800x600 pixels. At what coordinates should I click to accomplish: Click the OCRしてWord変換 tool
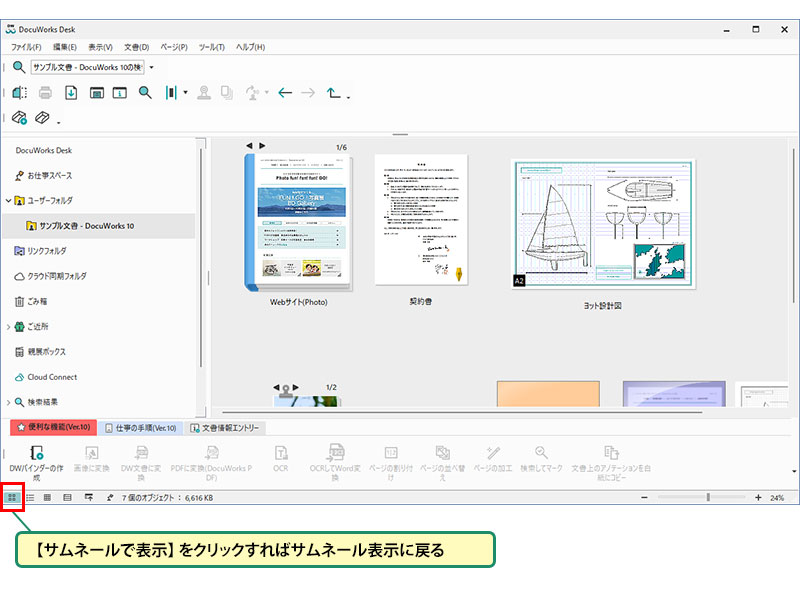tap(335, 462)
